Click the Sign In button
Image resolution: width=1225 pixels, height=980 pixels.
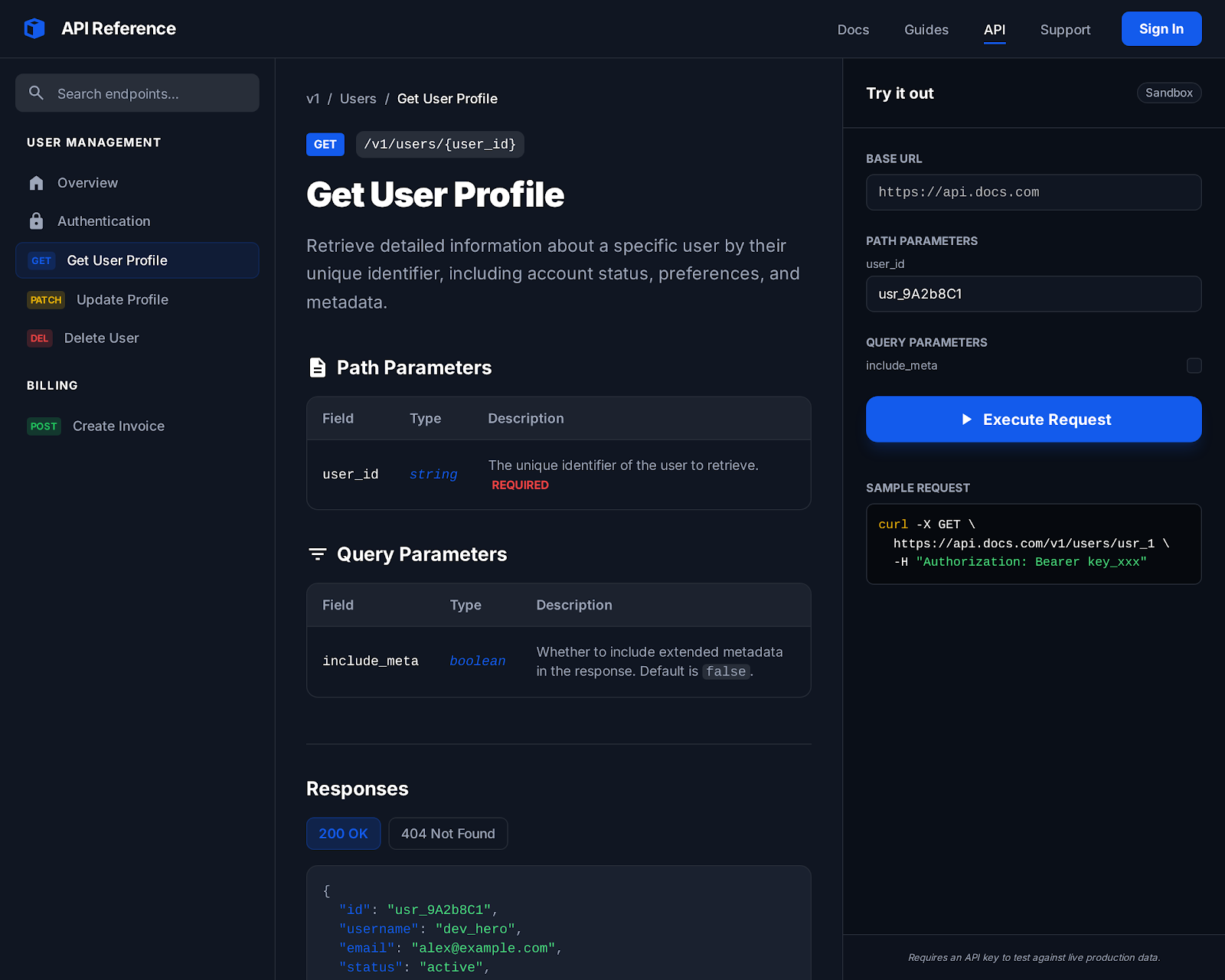click(x=1161, y=28)
